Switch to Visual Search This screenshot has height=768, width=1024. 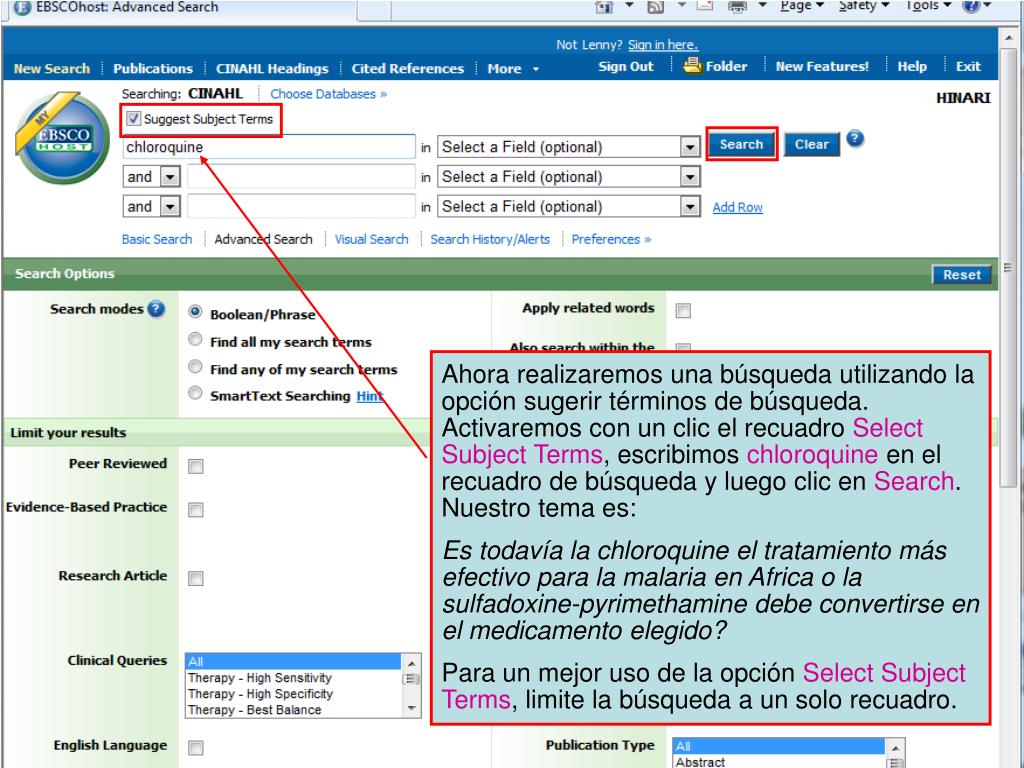click(372, 239)
